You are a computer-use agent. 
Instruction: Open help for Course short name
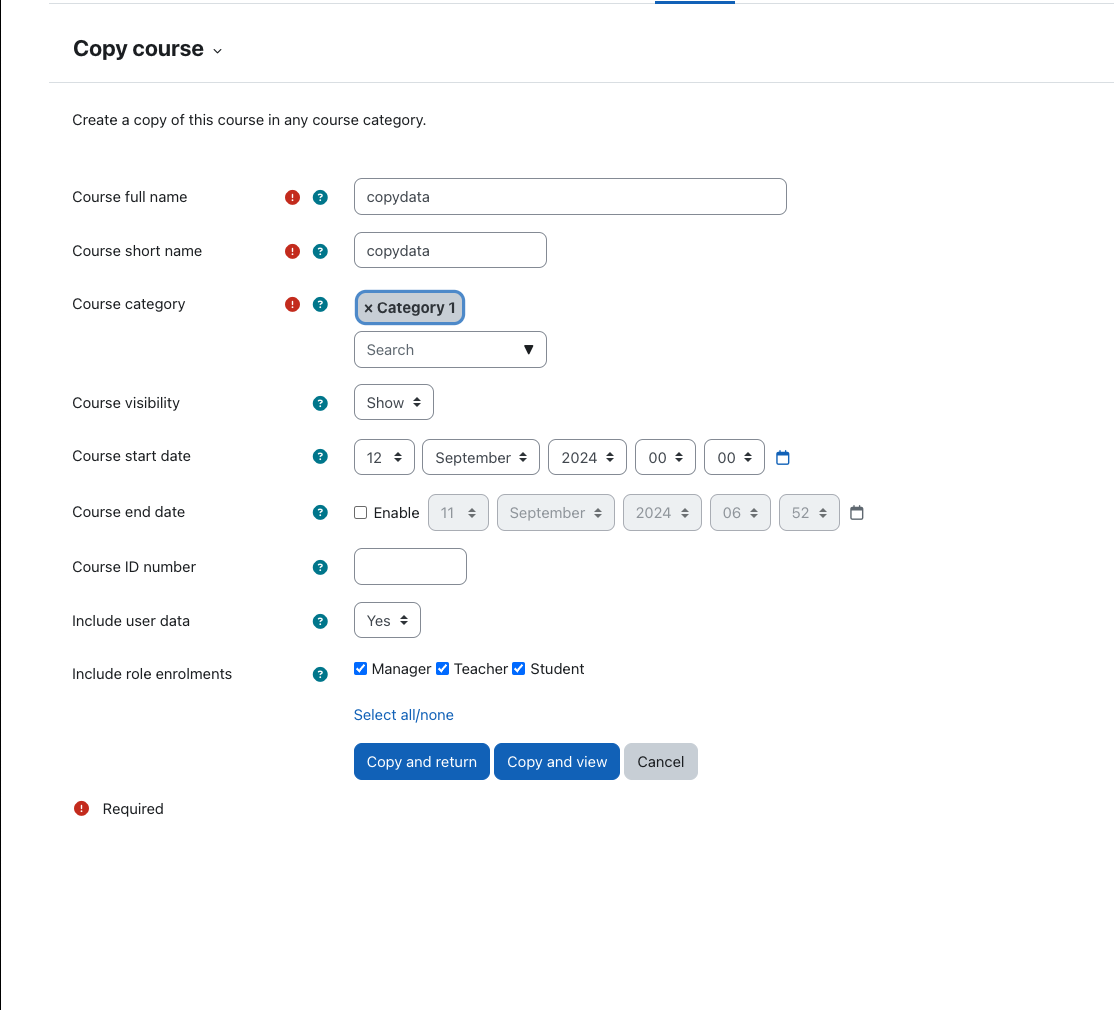click(320, 251)
